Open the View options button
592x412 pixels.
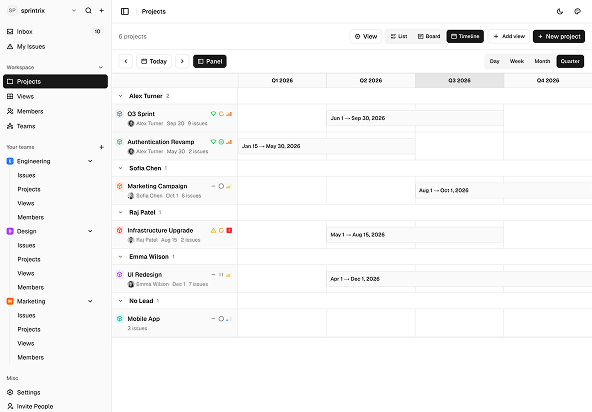(x=366, y=36)
